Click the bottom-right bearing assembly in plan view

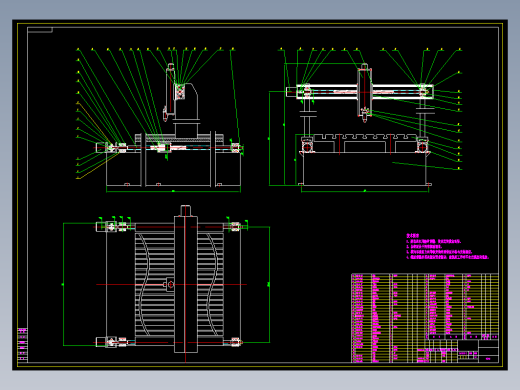pyautogui.click(x=235, y=342)
